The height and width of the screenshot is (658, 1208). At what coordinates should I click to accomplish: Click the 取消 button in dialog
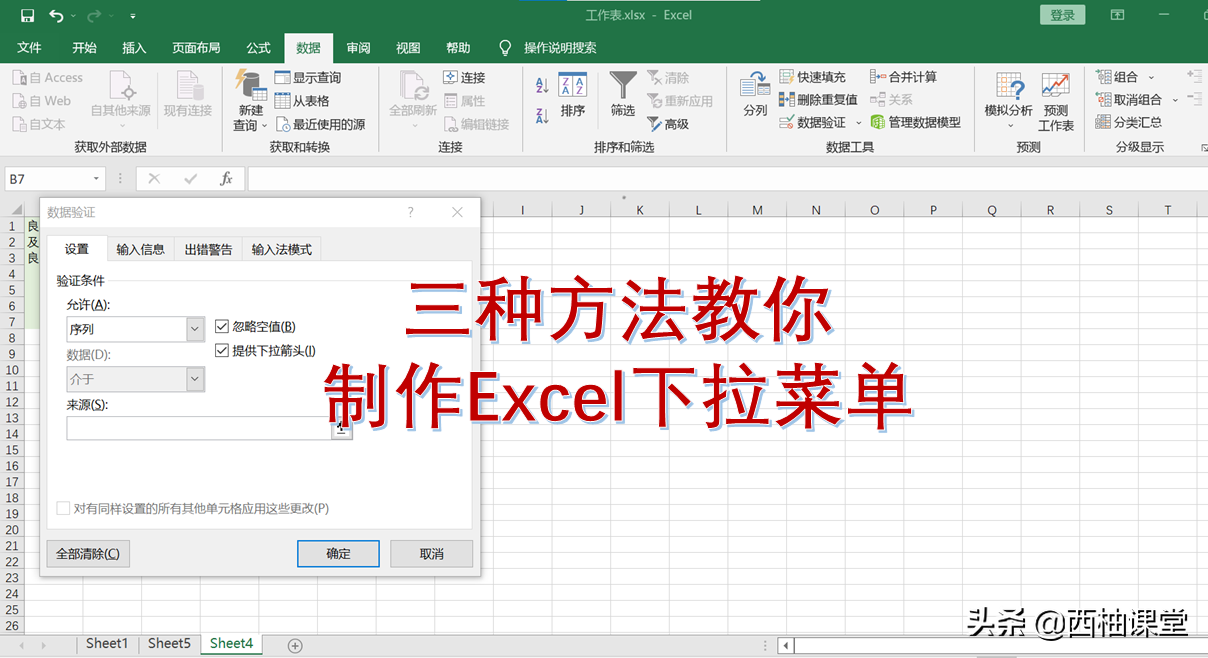click(431, 553)
